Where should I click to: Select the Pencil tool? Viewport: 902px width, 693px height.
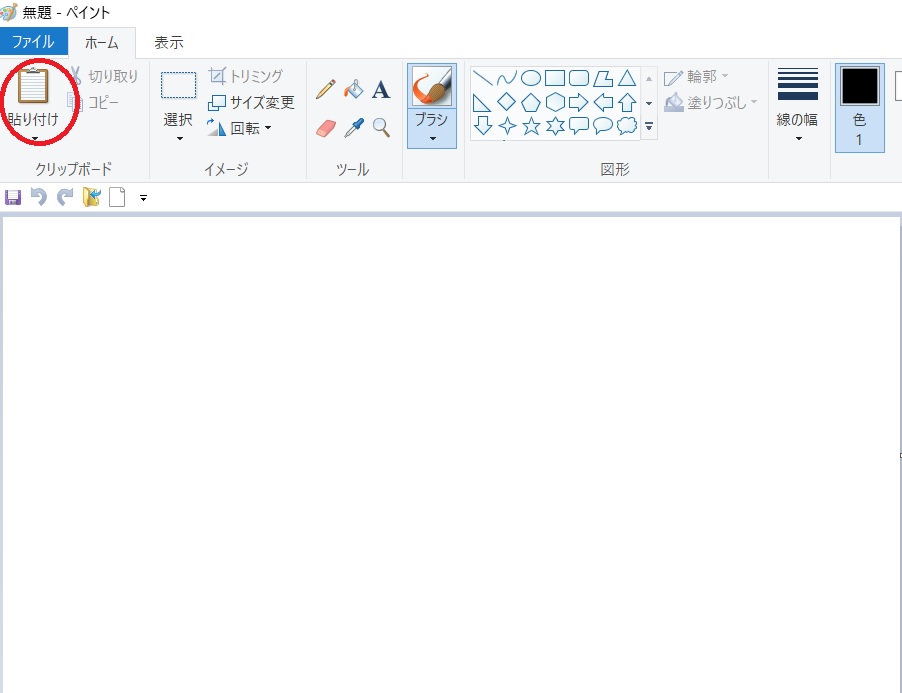(324, 90)
